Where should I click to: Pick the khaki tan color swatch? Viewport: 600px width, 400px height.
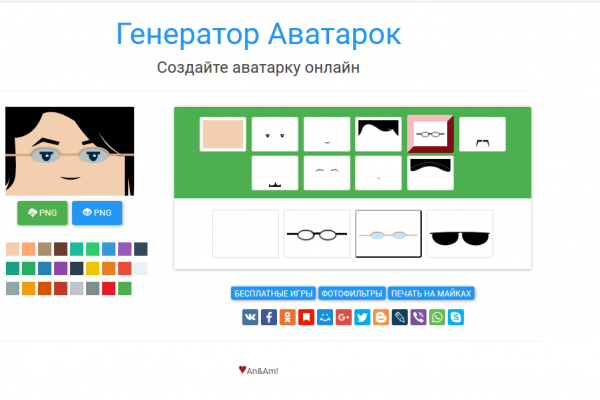tap(45, 249)
